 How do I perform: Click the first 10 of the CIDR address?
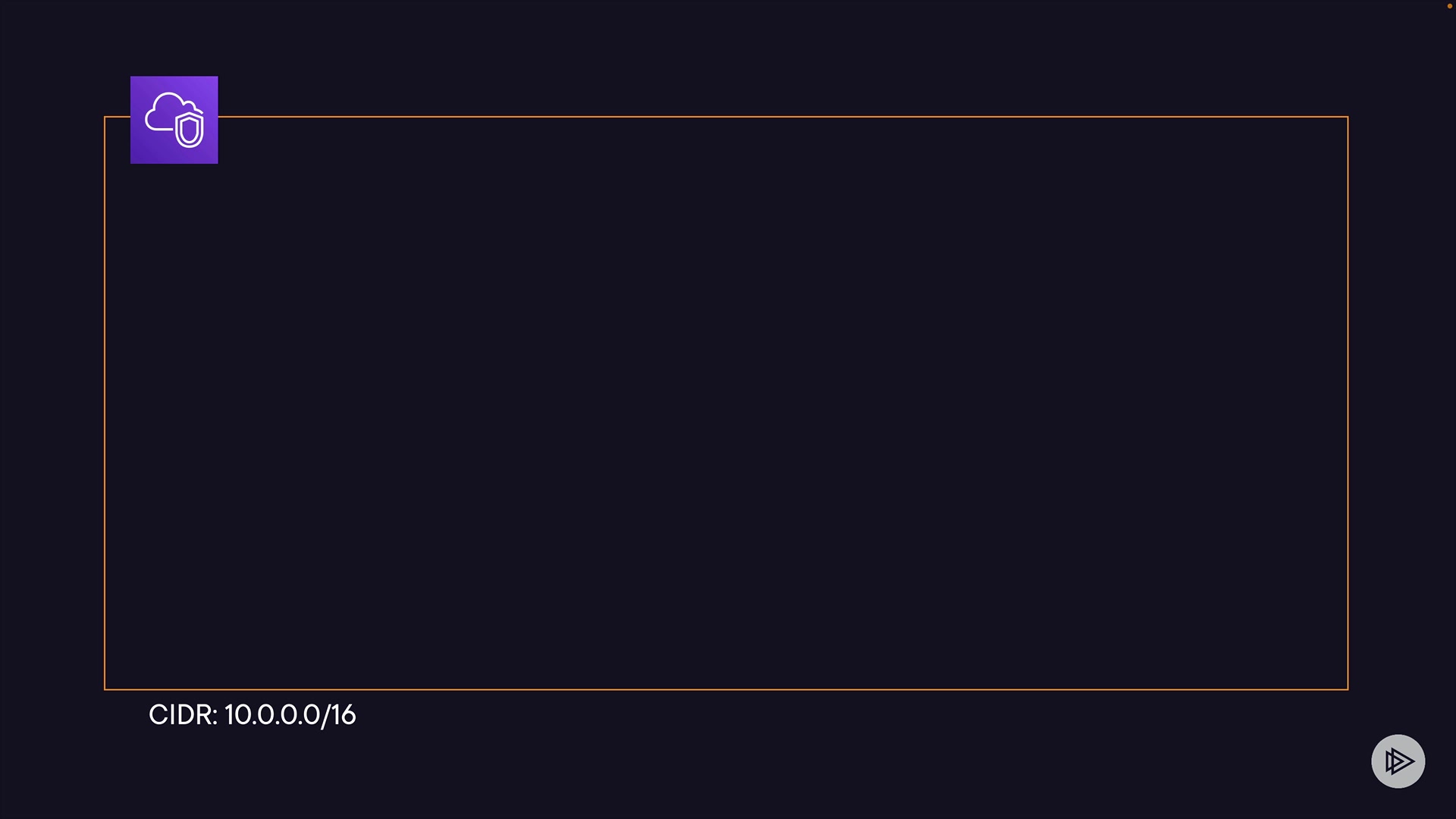(234, 715)
